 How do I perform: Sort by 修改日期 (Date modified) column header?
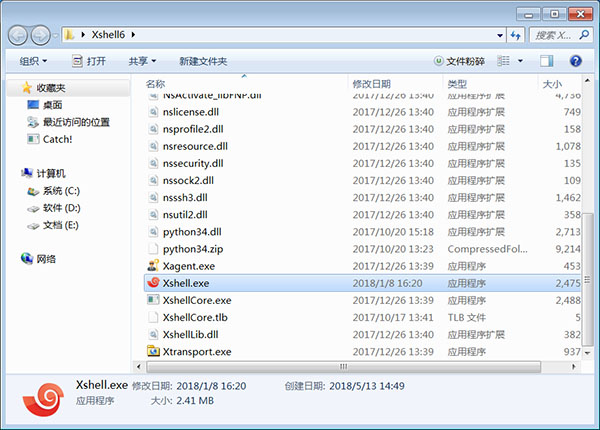click(371, 84)
